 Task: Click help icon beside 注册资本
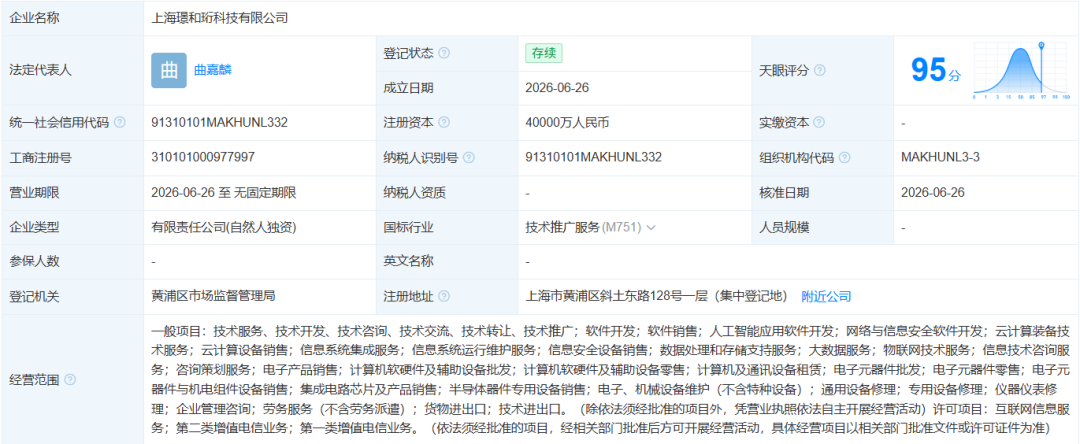tap(444, 123)
